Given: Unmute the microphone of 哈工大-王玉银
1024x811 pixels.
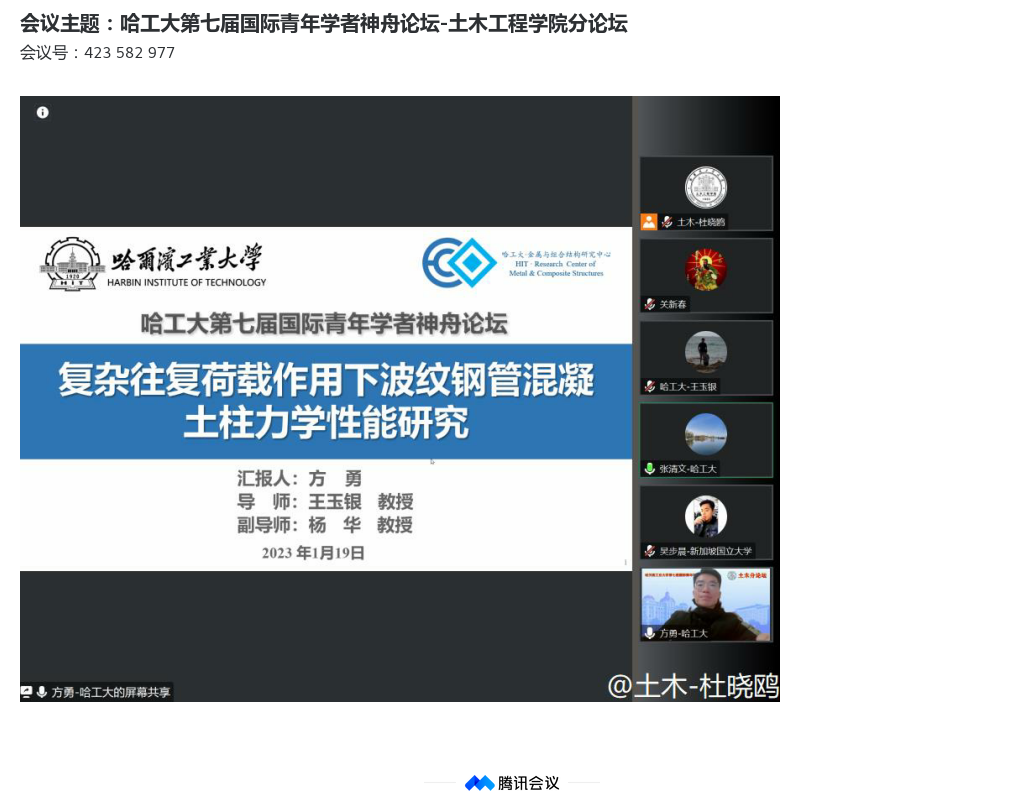Looking at the screenshot, I should click(650, 387).
